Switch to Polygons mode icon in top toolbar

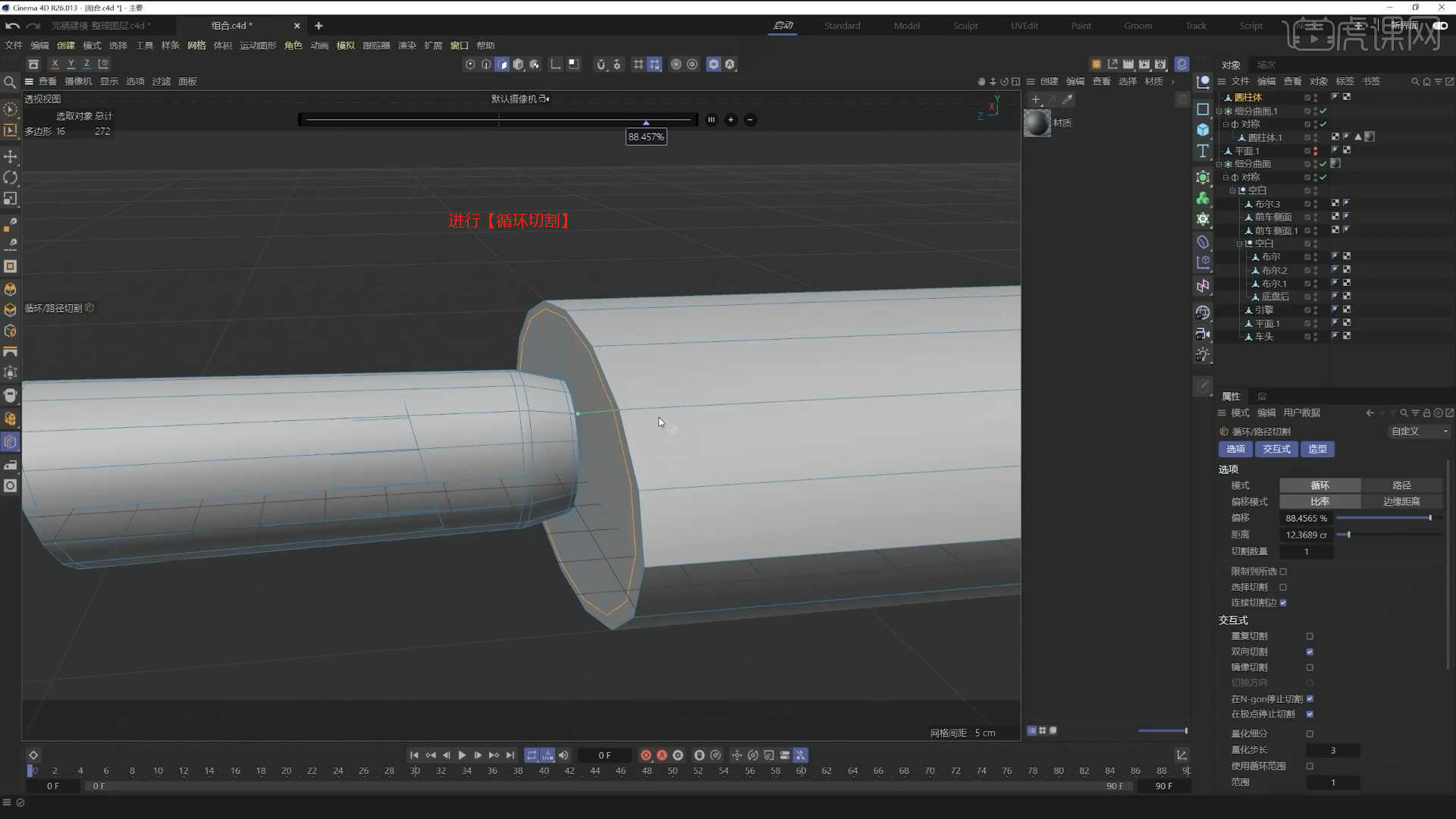[x=502, y=64]
